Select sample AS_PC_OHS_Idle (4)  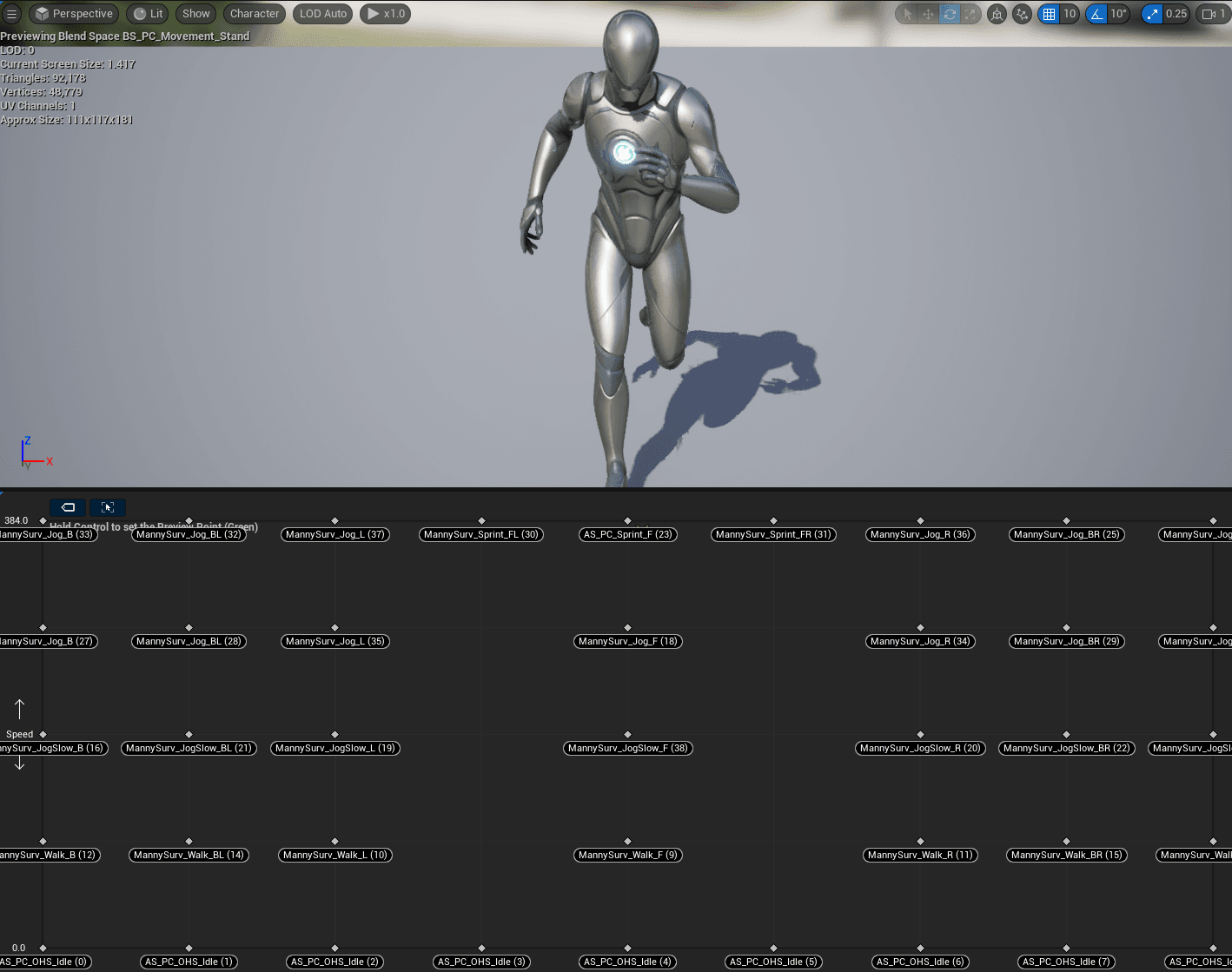click(x=627, y=962)
